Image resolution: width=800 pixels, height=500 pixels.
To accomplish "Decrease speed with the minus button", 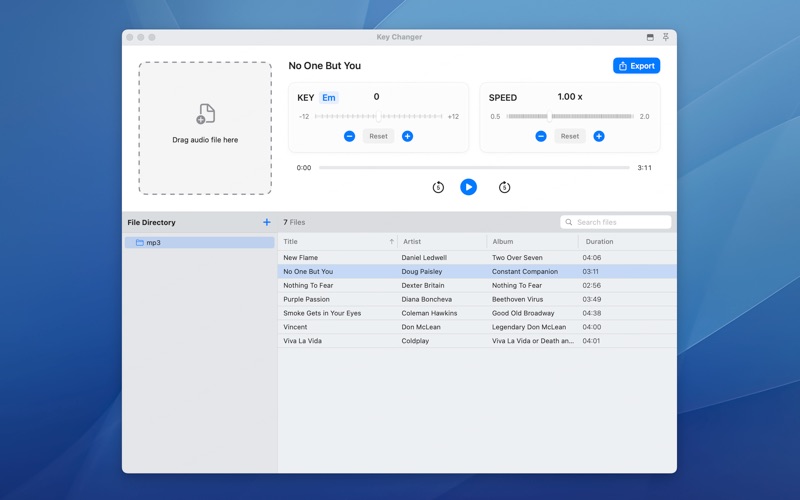I will (541, 136).
